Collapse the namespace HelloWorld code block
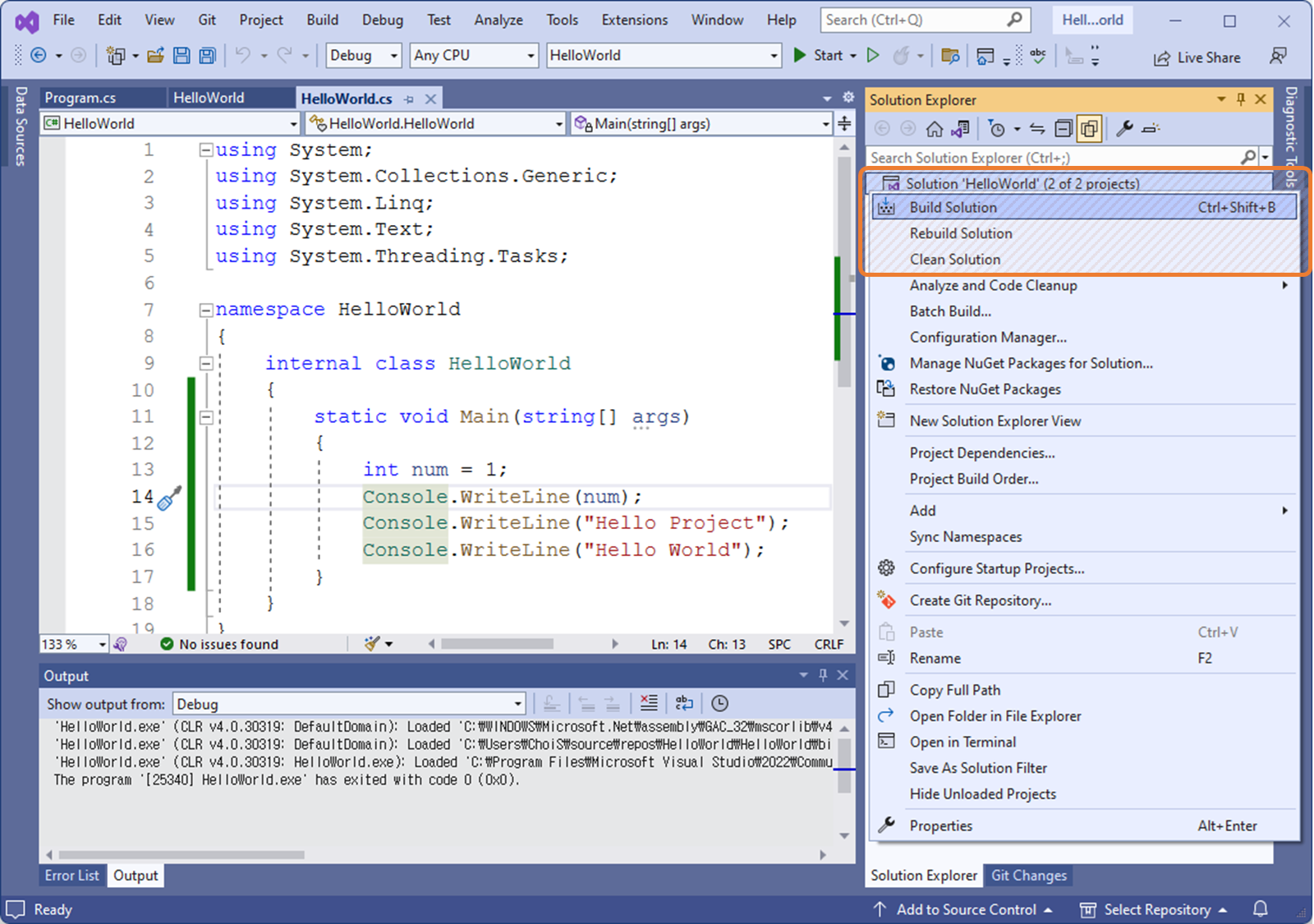This screenshot has height=924, width=1314. (x=206, y=310)
